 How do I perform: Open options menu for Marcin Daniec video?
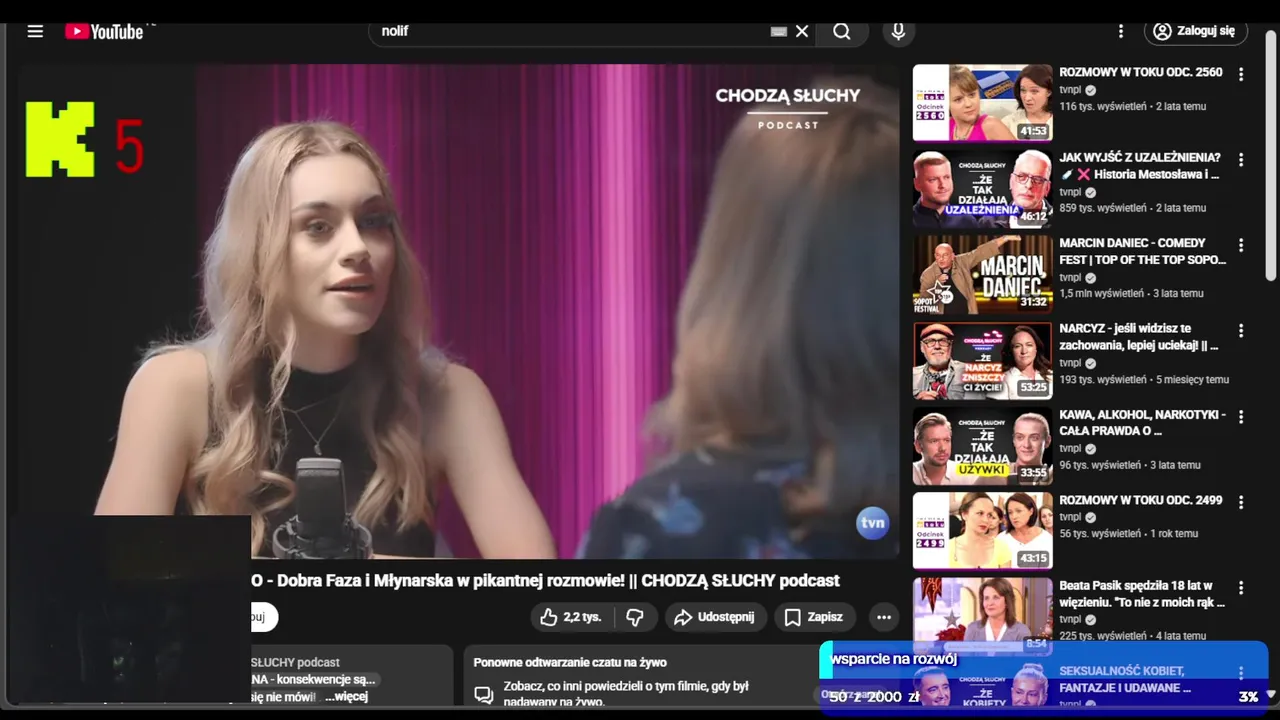pyautogui.click(x=1241, y=245)
